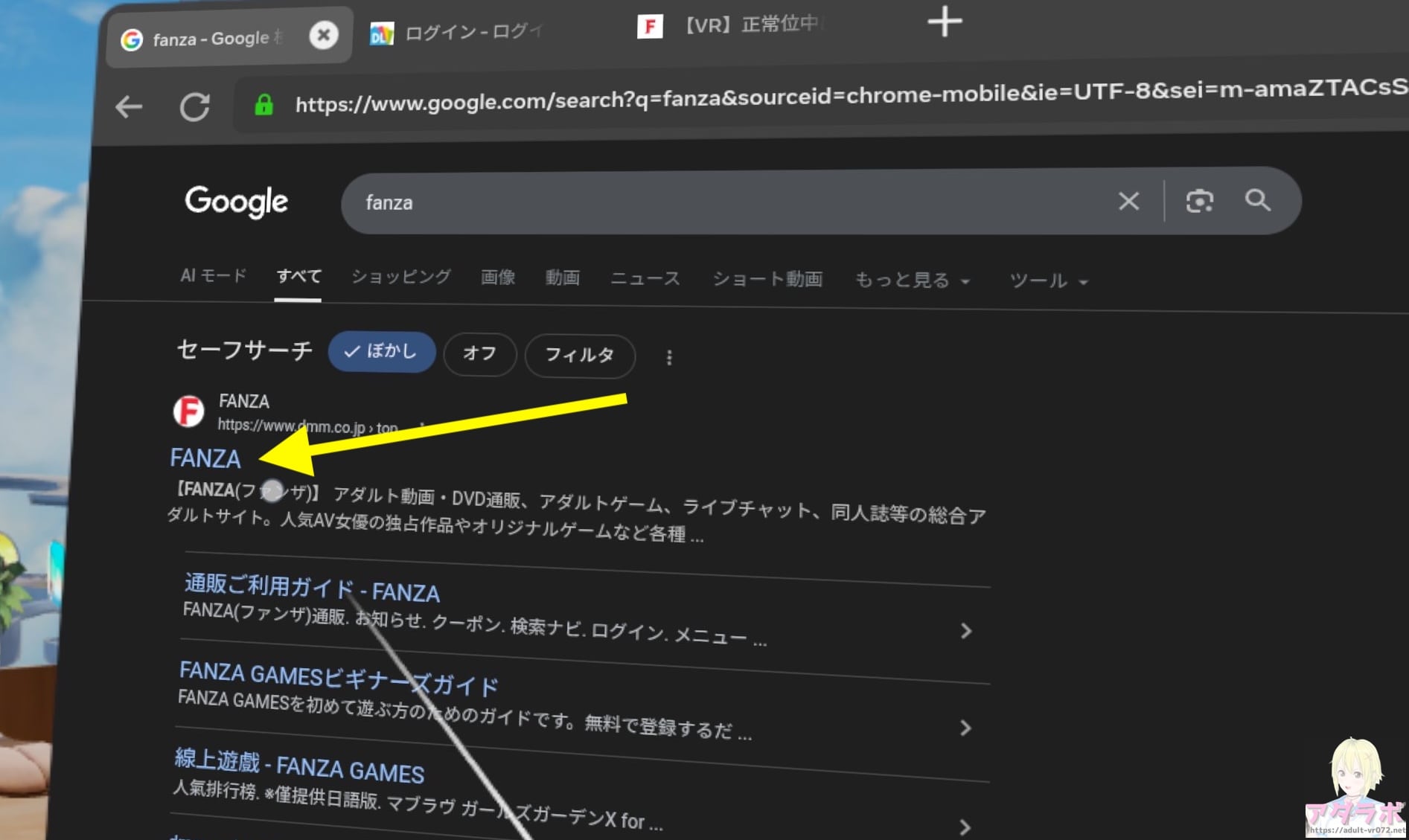Open the AI モード tab
The width and height of the screenshot is (1409, 840).
point(213,275)
